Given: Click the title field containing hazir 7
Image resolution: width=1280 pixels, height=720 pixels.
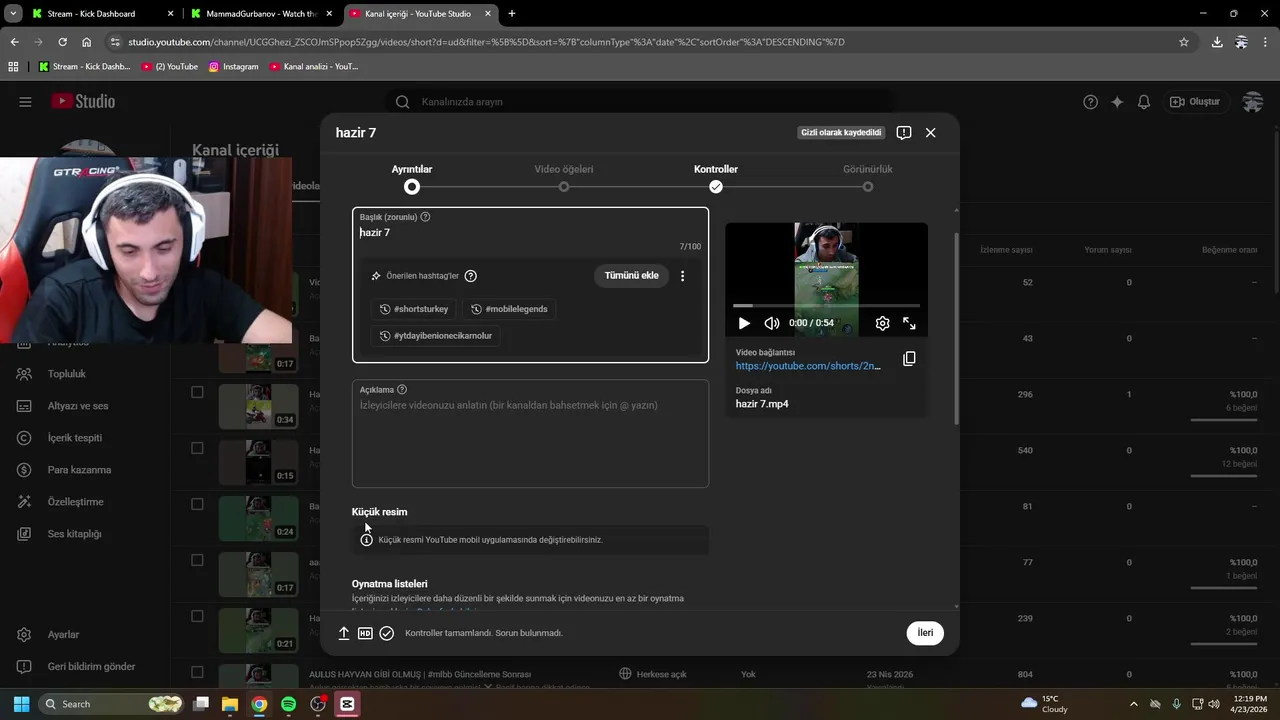Looking at the screenshot, I should pyautogui.click(x=530, y=232).
